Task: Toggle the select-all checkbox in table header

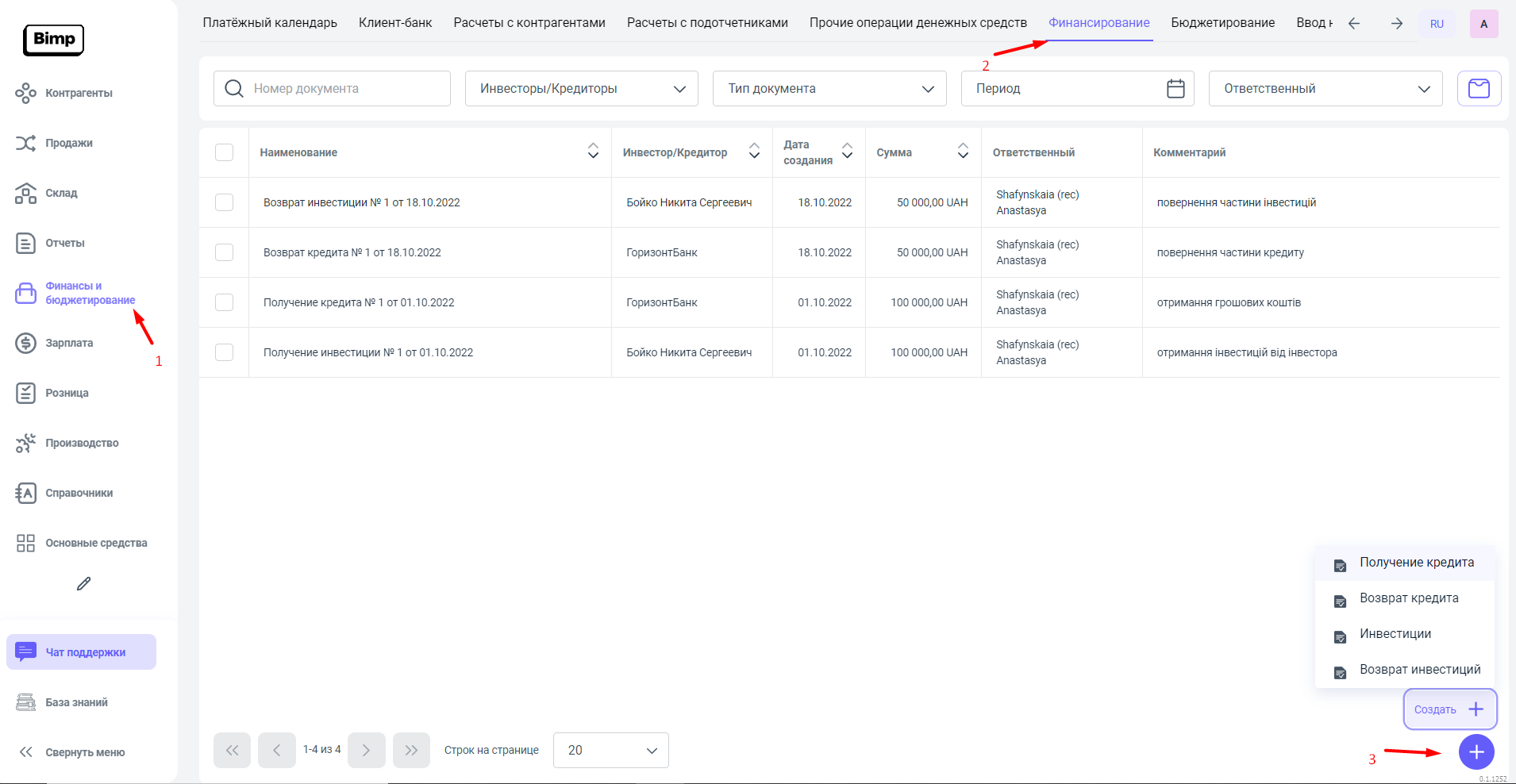Action: pos(224,152)
